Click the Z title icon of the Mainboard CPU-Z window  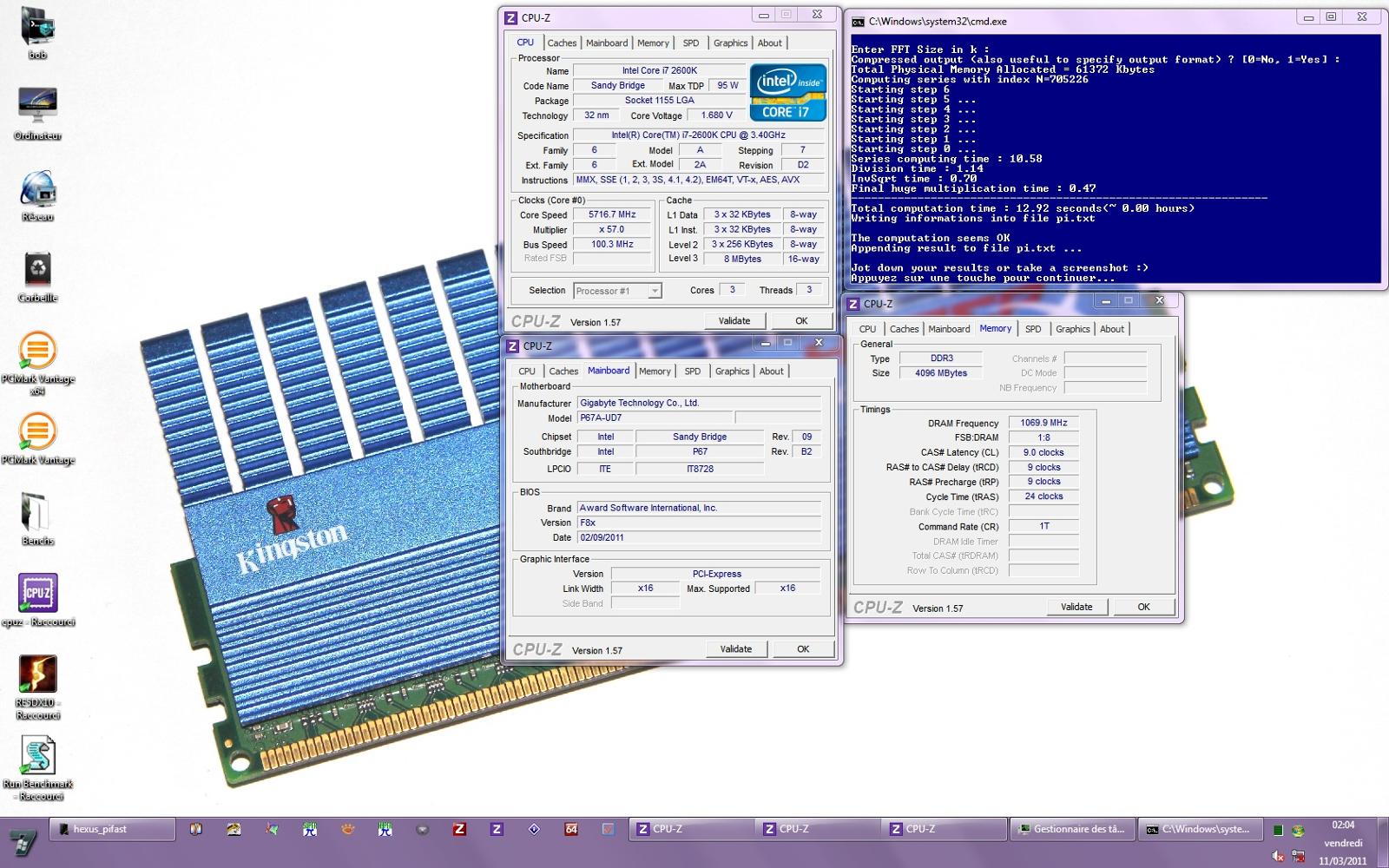tap(513, 345)
